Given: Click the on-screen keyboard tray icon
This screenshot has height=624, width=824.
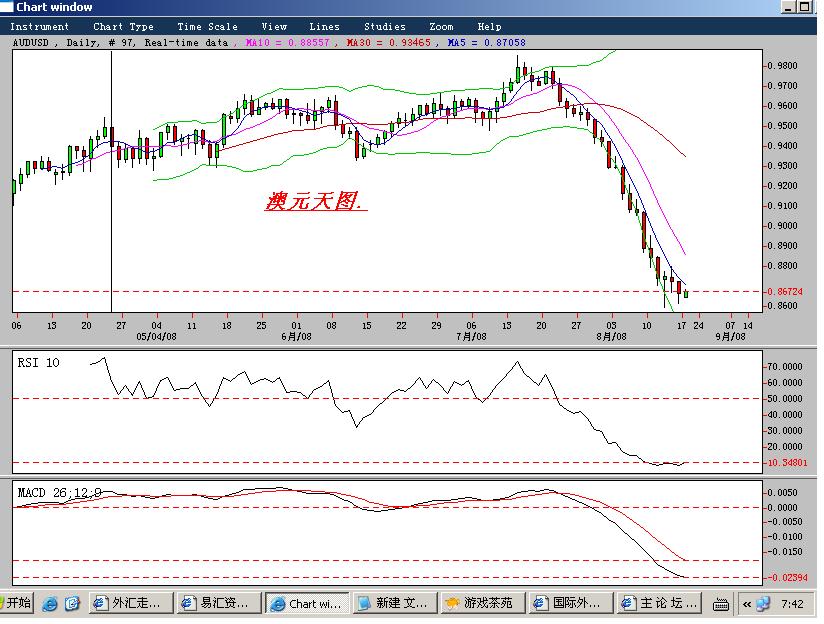Looking at the screenshot, I should 720,605.
